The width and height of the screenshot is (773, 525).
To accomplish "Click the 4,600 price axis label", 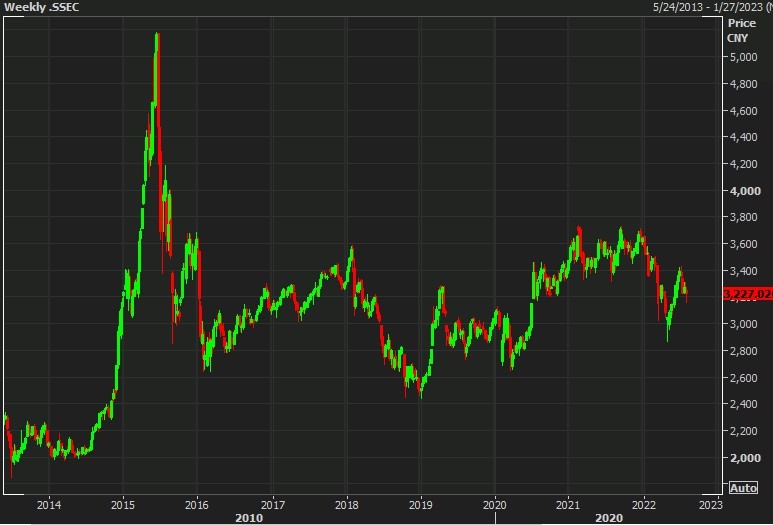I will pos(743,111).
